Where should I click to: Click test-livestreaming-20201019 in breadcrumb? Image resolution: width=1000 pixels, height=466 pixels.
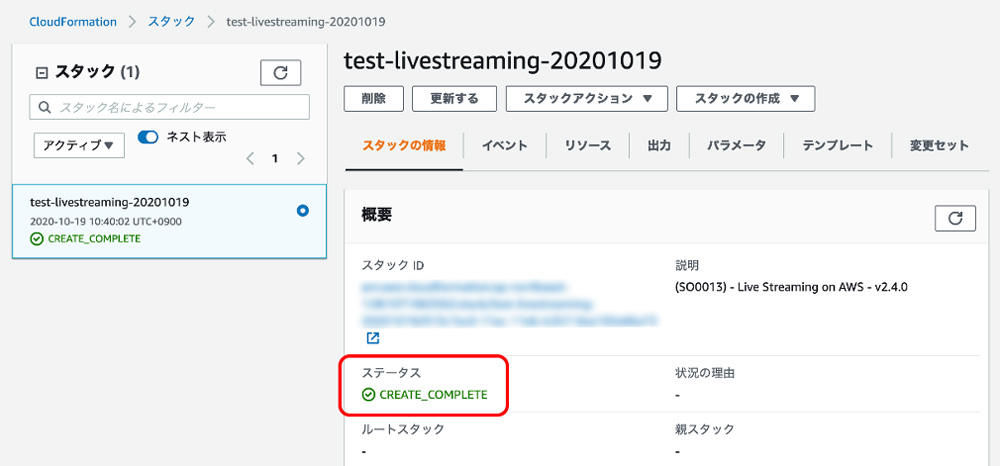tap(305, 22)
